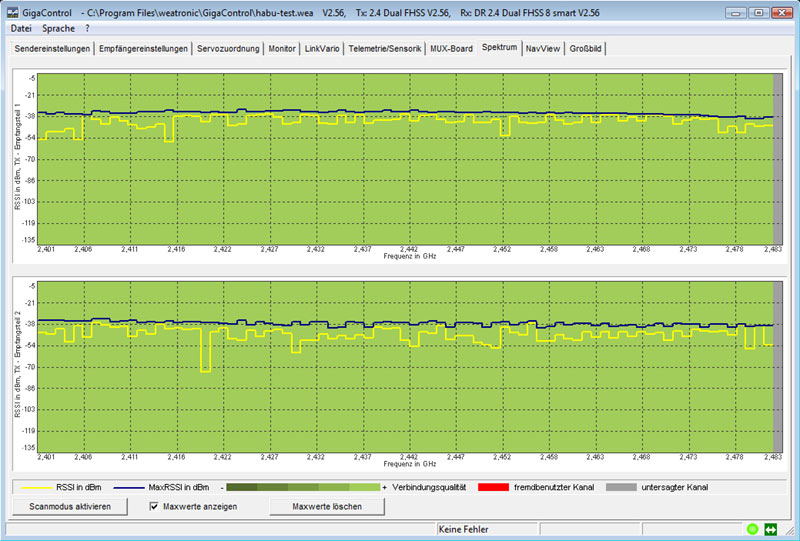Switch to the MUX-Board tab
This screenshot has height=541, width=800.
coord(452,48)
